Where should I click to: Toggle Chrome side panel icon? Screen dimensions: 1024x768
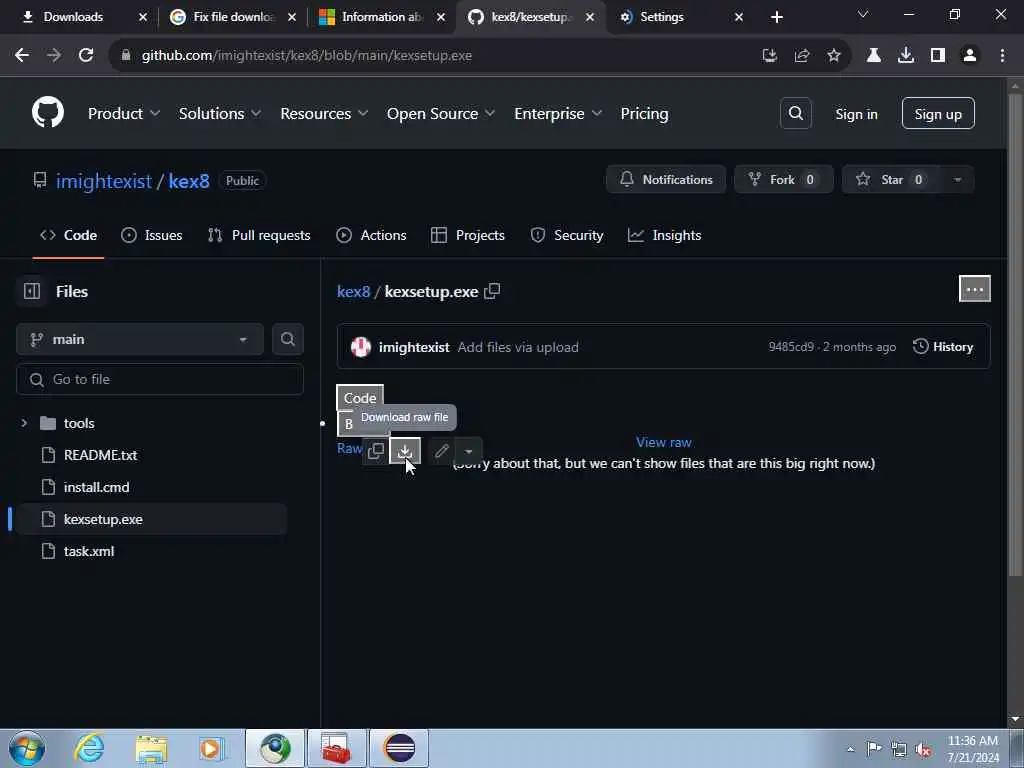coord(938,56)
